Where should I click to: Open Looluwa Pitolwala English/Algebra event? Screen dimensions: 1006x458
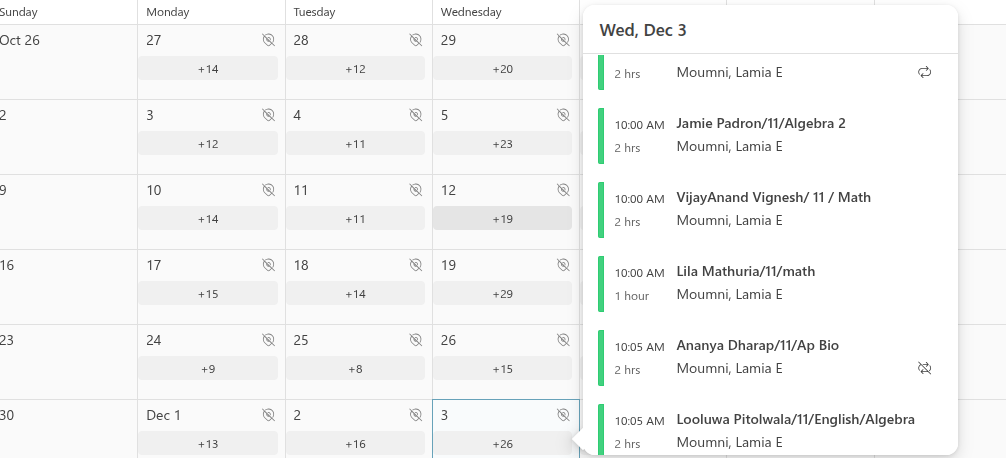(795, 420)
